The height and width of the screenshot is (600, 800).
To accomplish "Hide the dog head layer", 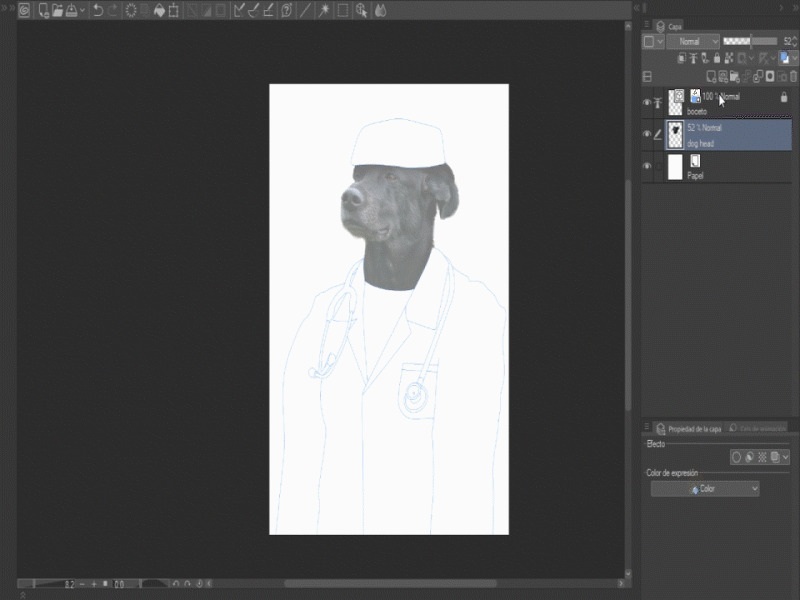I will tap(647, 134).
